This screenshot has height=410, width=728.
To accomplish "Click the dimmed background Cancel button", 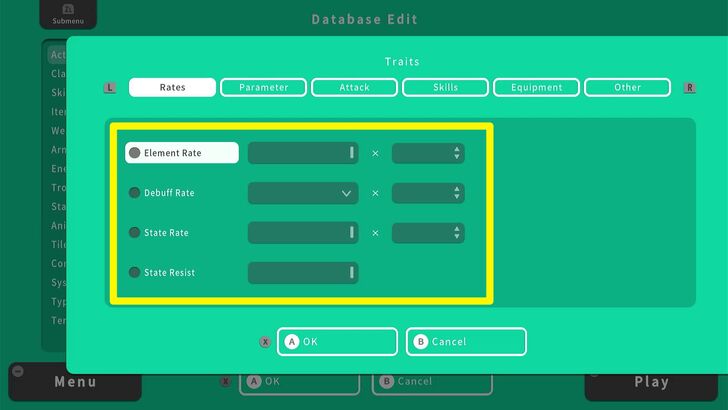I will pyautogui.click(x=432, y=384).
